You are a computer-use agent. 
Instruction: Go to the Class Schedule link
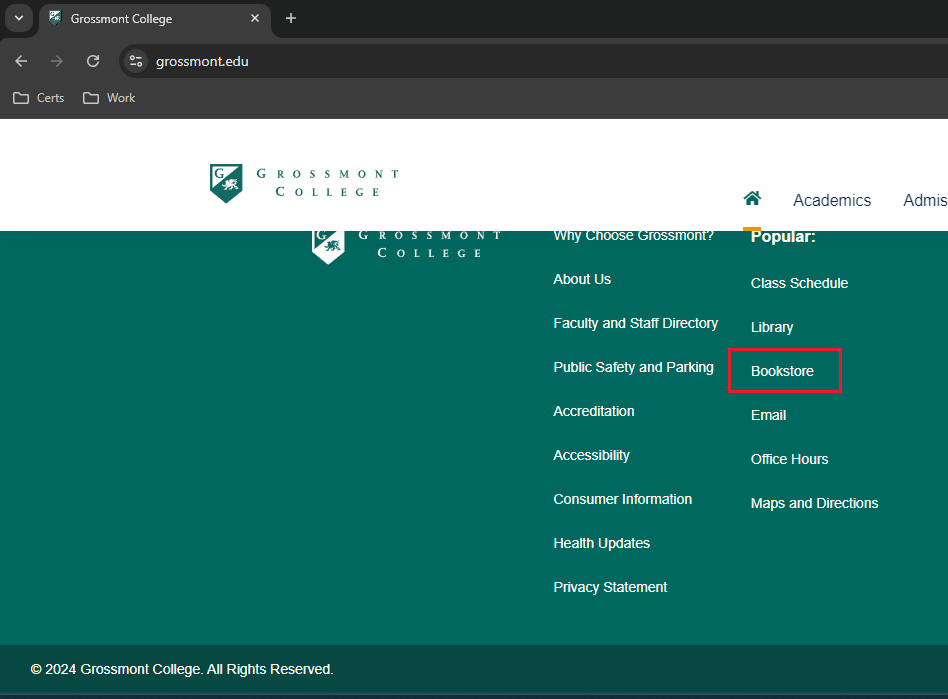tap(799, 283)
